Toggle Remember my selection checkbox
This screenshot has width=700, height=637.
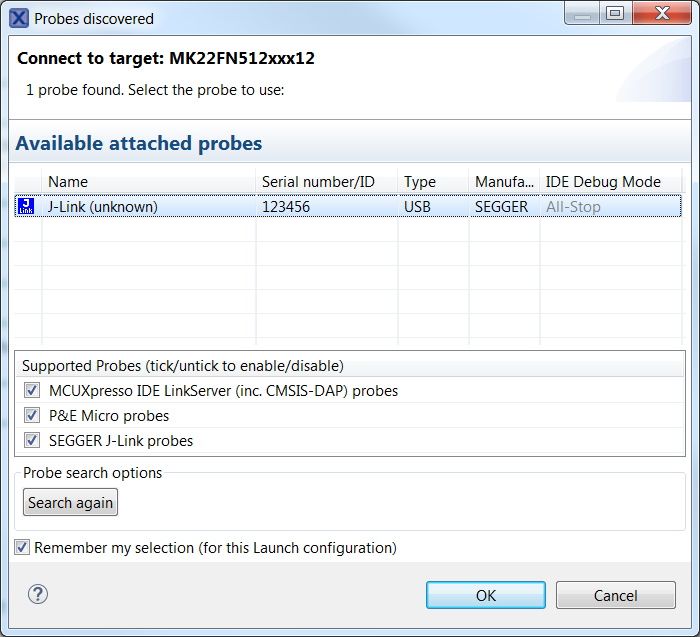coord(22,547)
